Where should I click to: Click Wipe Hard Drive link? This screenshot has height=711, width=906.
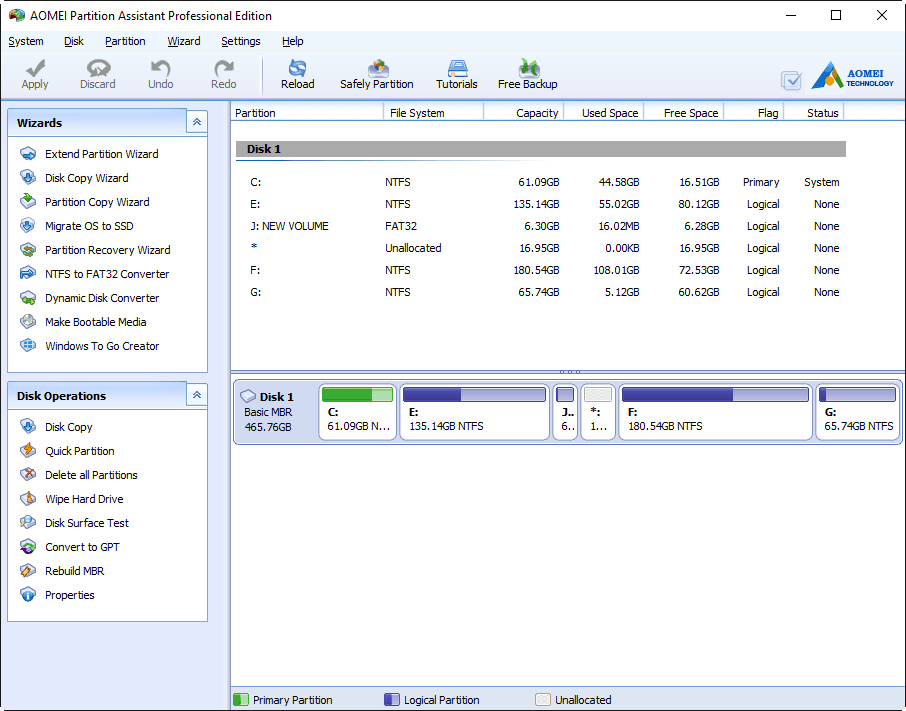84,499
